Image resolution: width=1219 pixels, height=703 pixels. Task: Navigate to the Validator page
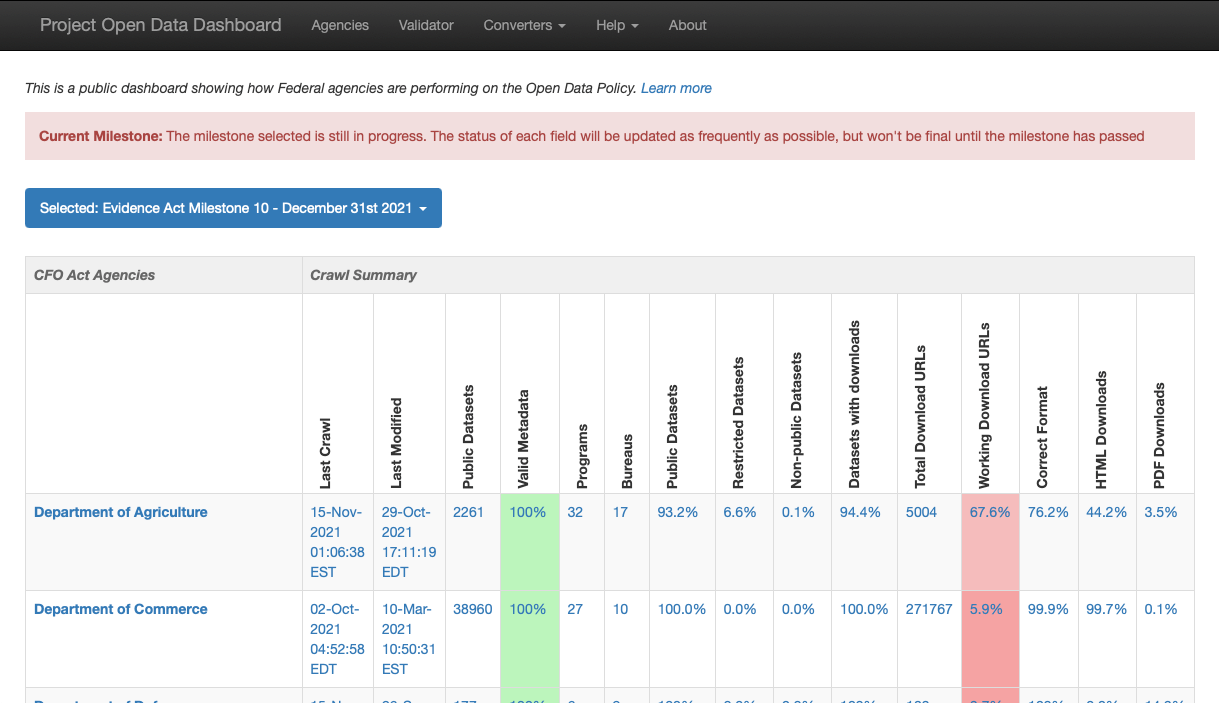point(426,25)
